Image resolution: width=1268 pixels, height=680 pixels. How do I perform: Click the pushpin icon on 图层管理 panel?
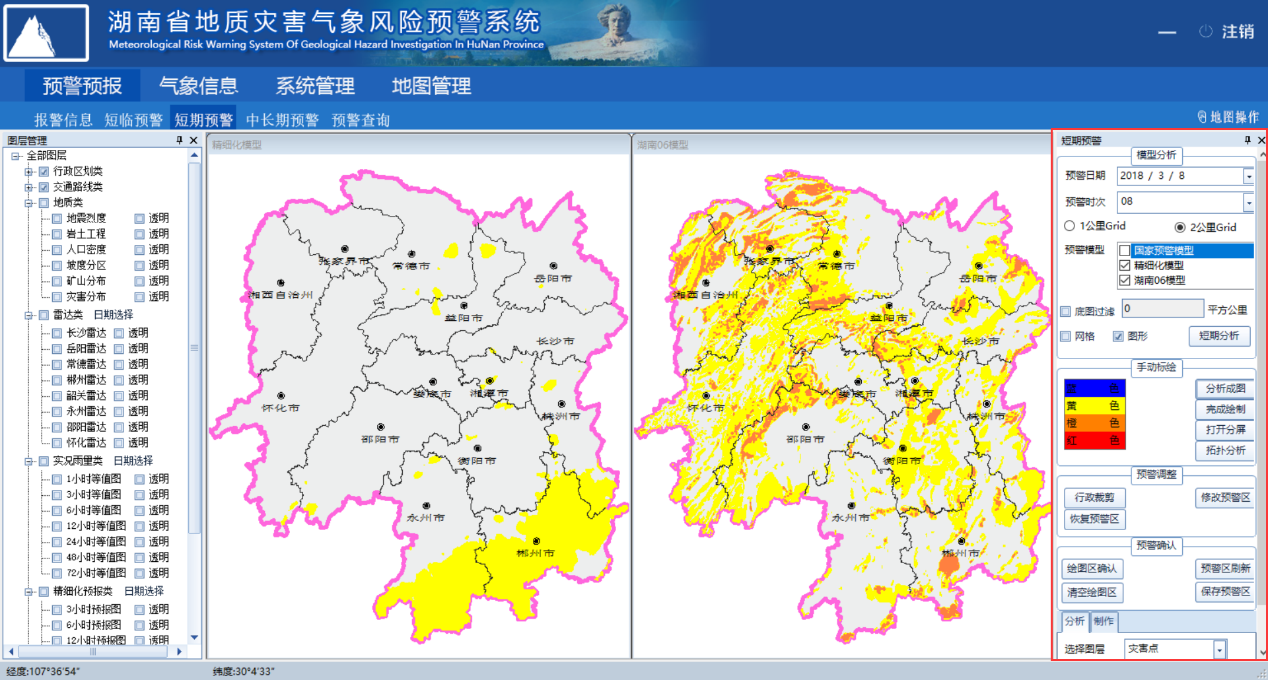(x=180, y=140)
